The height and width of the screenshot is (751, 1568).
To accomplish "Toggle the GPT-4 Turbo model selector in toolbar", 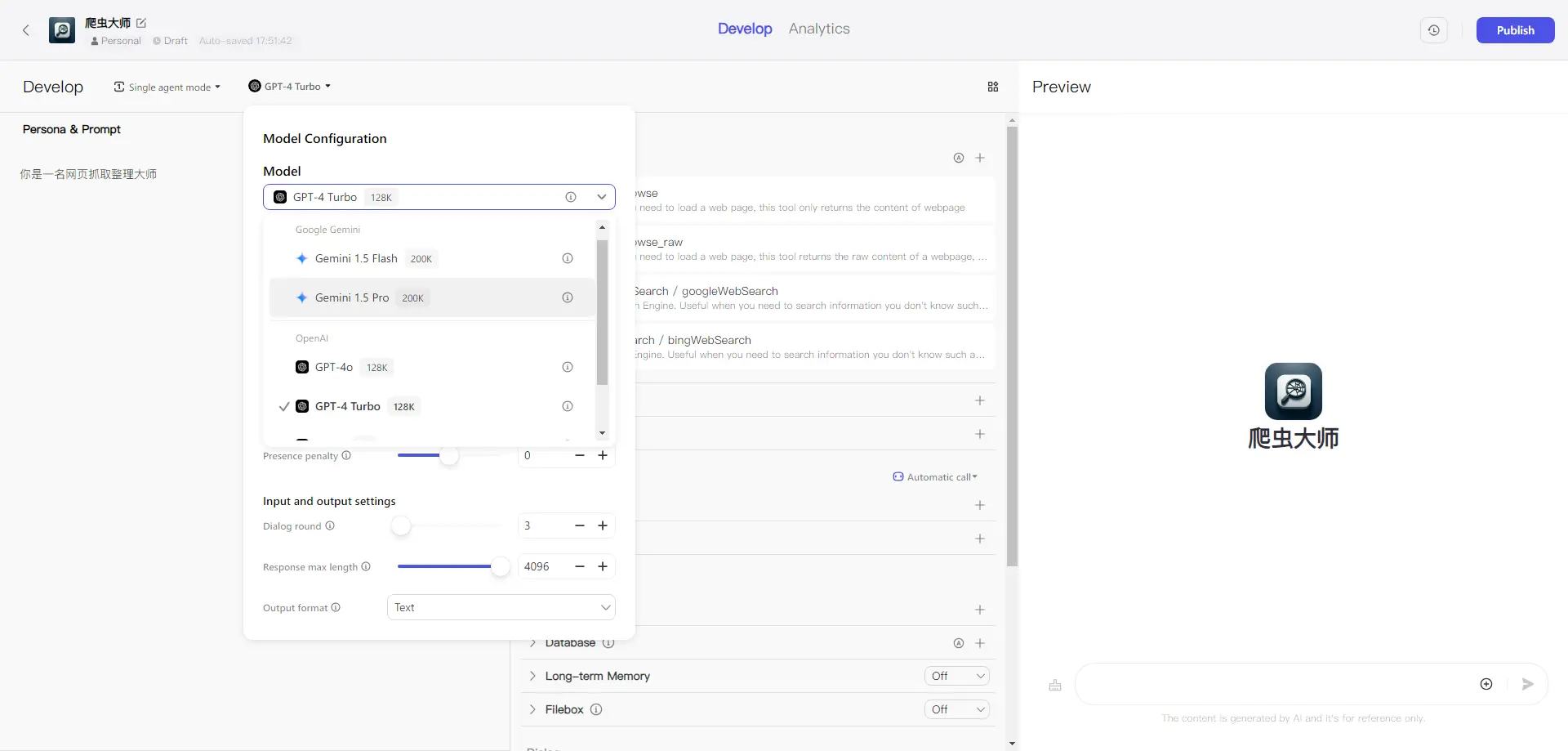I will [290, 86].
